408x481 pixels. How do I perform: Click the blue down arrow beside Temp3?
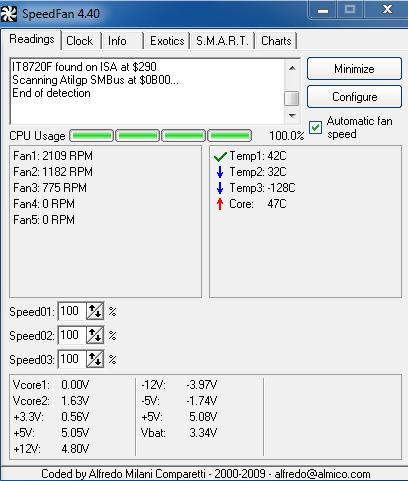220,188
